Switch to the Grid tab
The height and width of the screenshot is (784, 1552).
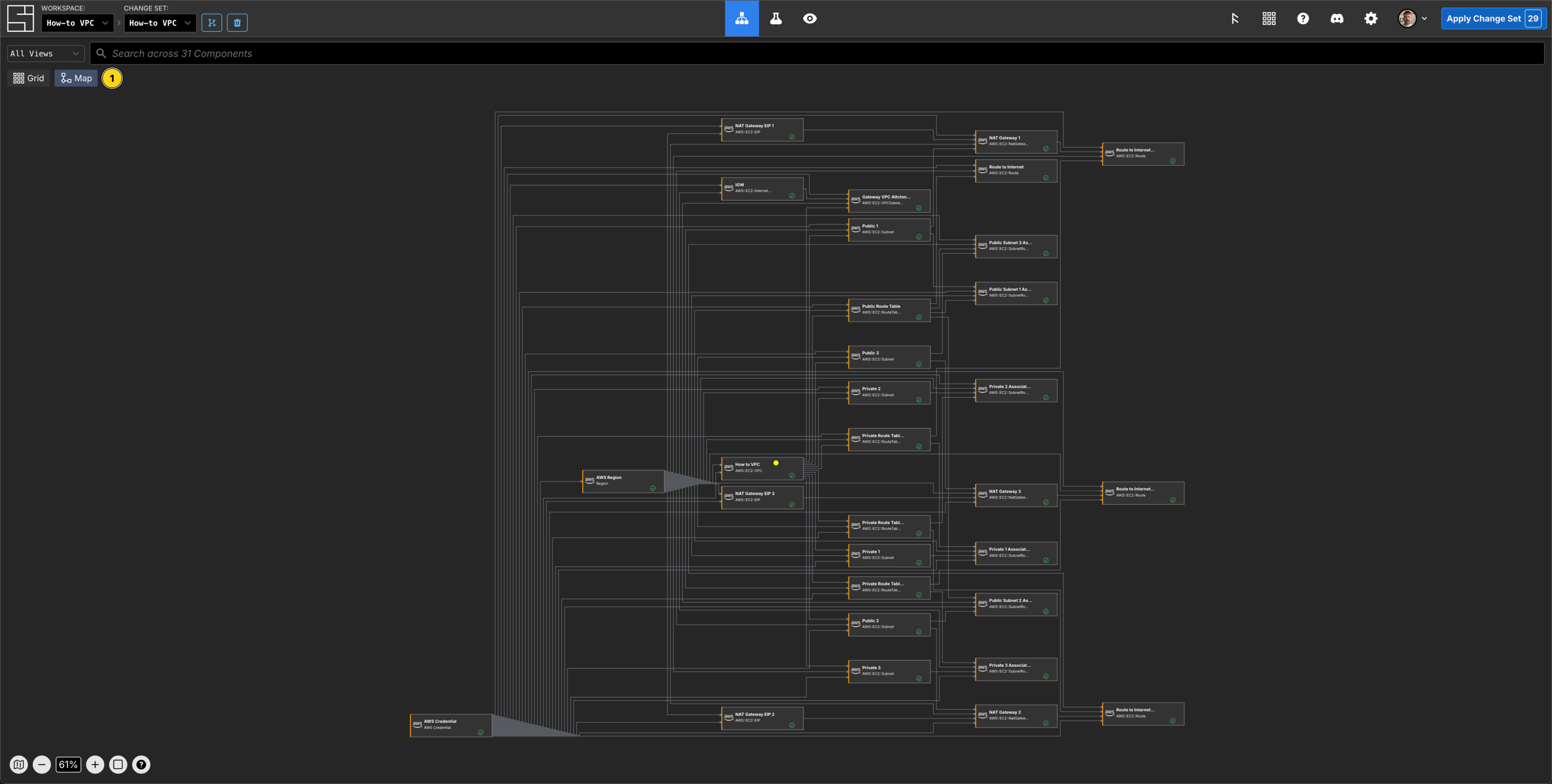29,78
